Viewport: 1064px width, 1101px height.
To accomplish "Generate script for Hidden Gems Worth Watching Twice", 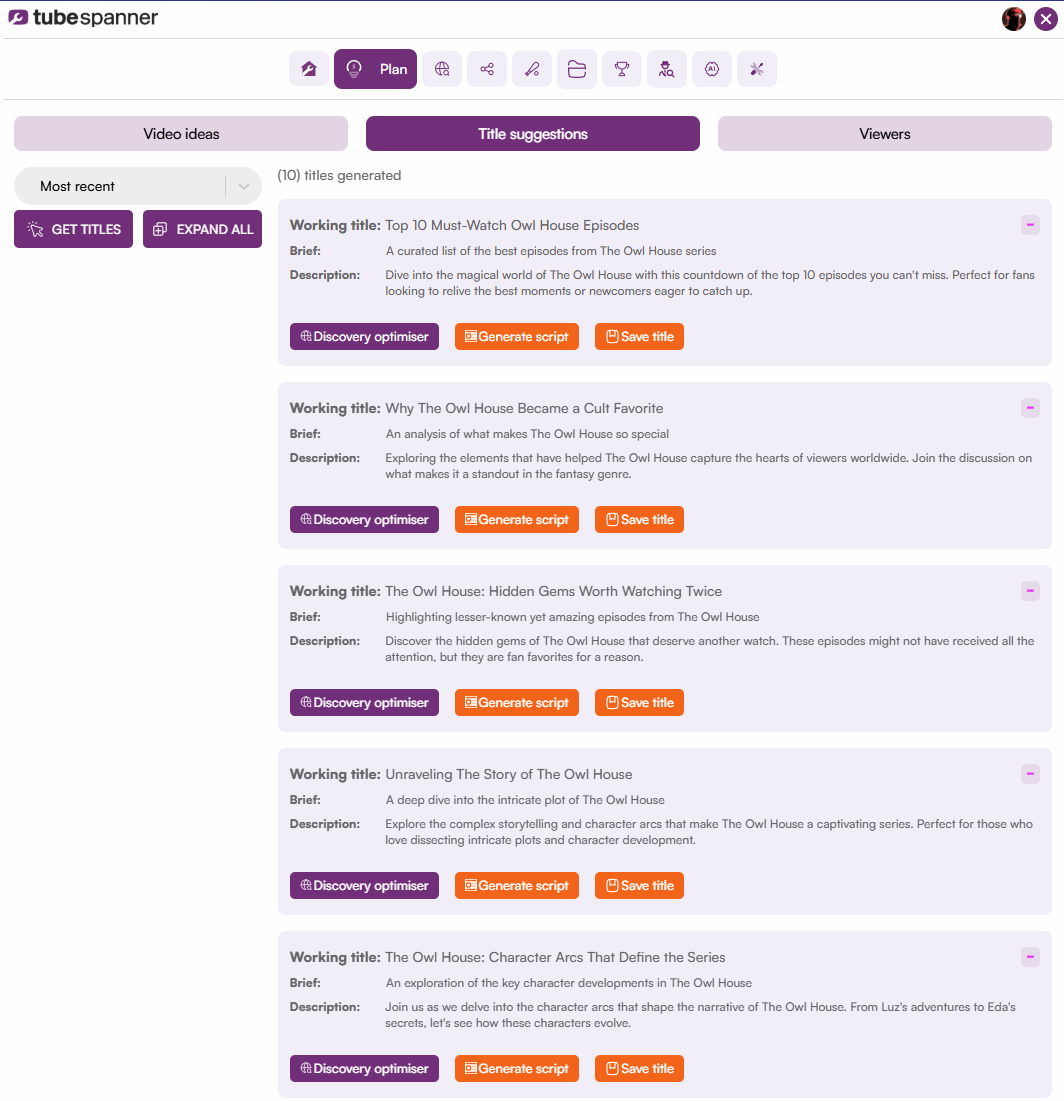I will [x=517, y=702].
